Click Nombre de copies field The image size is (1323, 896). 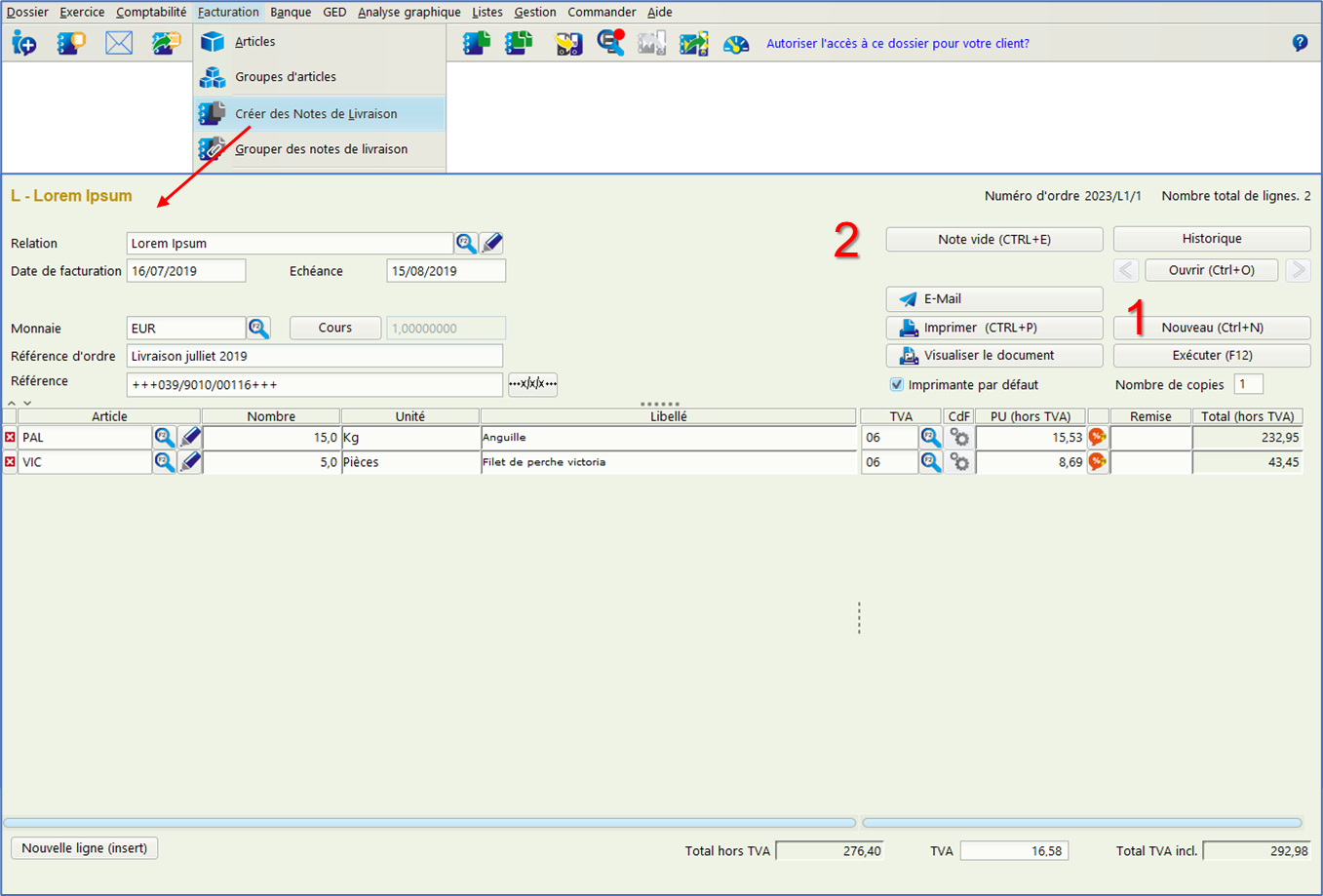(1249, 384)
